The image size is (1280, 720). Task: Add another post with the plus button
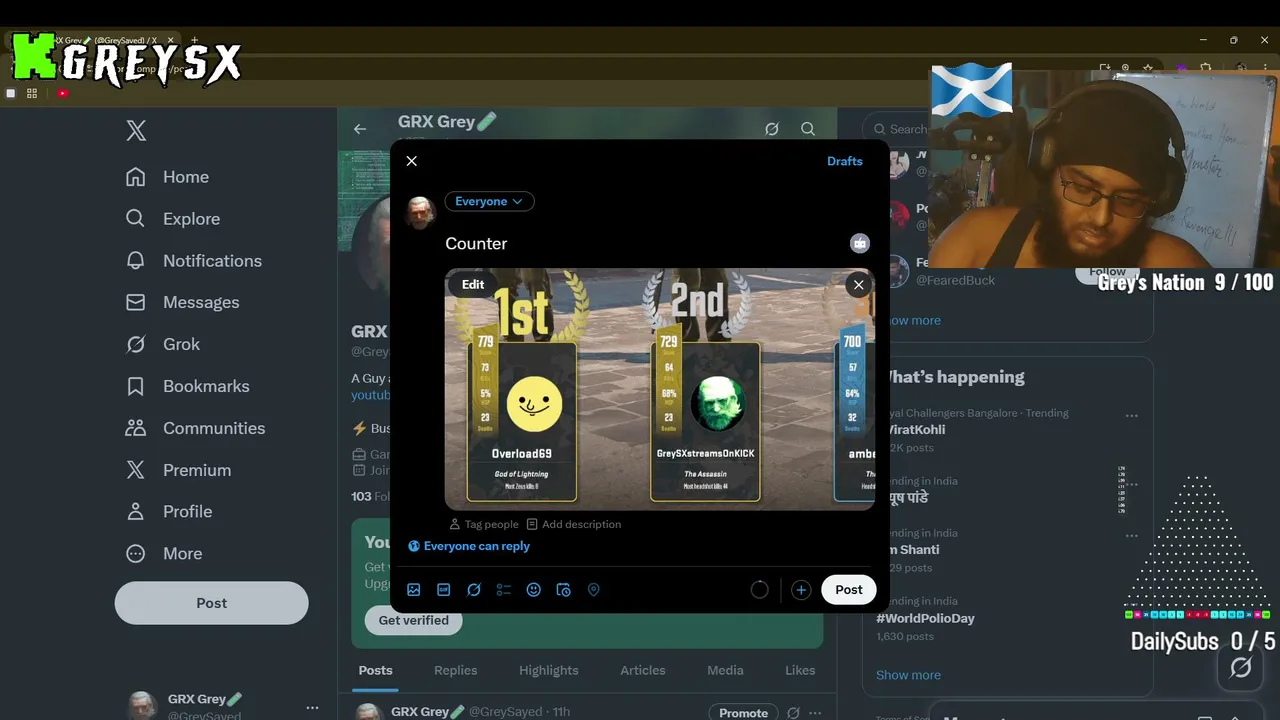coord(801,590)
